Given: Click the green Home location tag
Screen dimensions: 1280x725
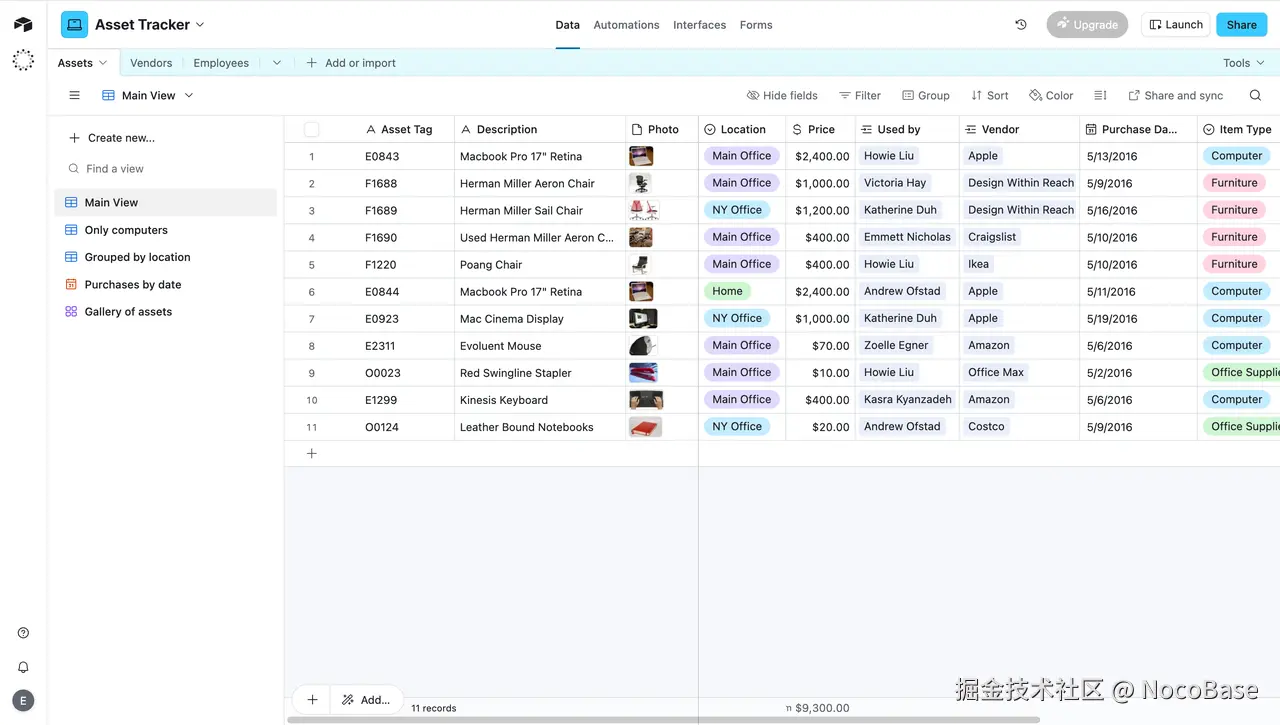Looking at the screenshot, I should tap(727, 291).
